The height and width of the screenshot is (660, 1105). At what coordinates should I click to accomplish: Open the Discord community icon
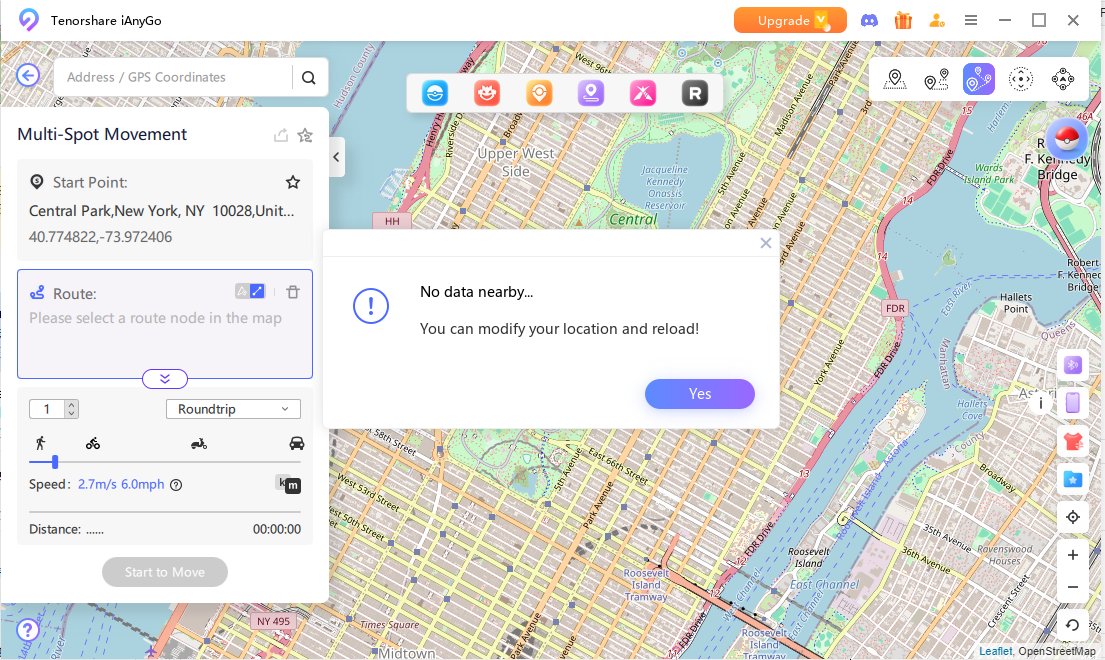870,20
